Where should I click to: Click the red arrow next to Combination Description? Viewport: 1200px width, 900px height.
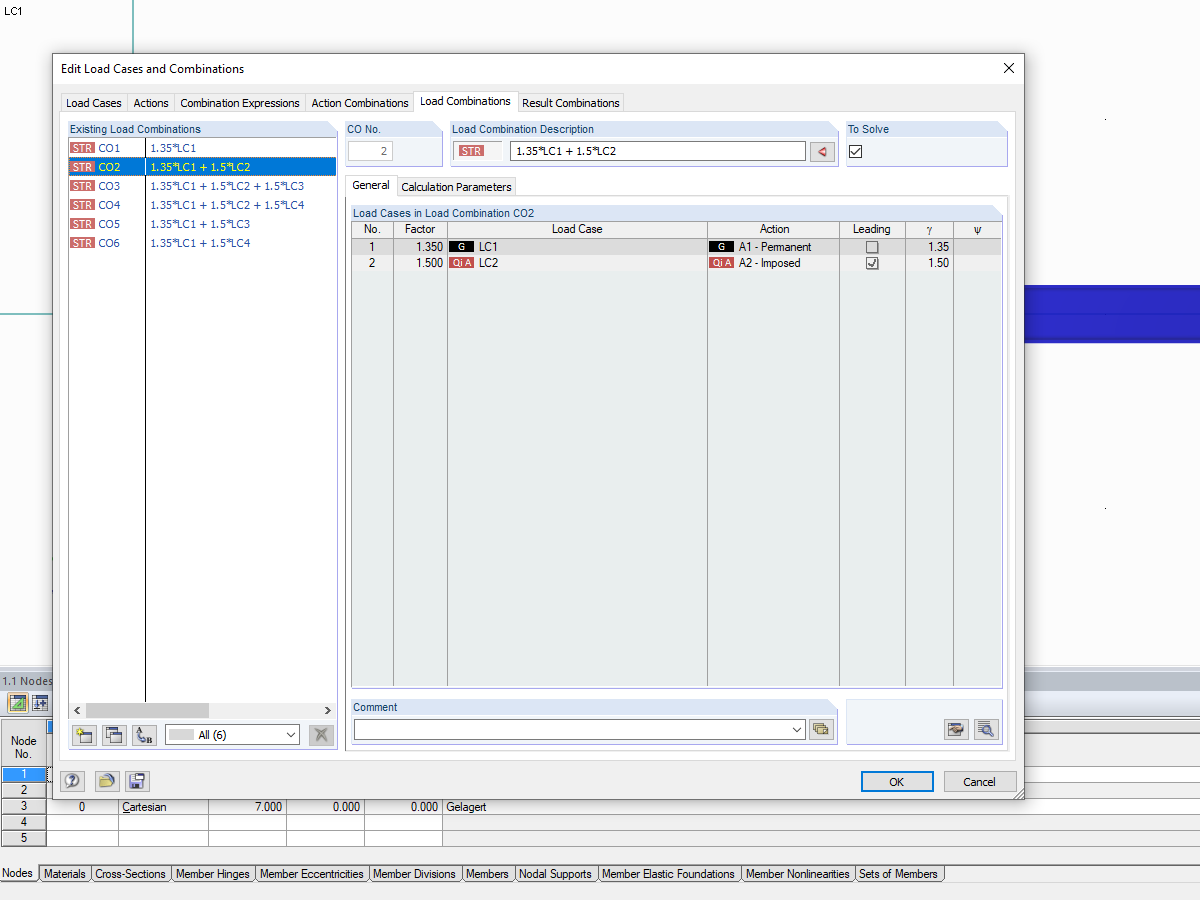821,150
